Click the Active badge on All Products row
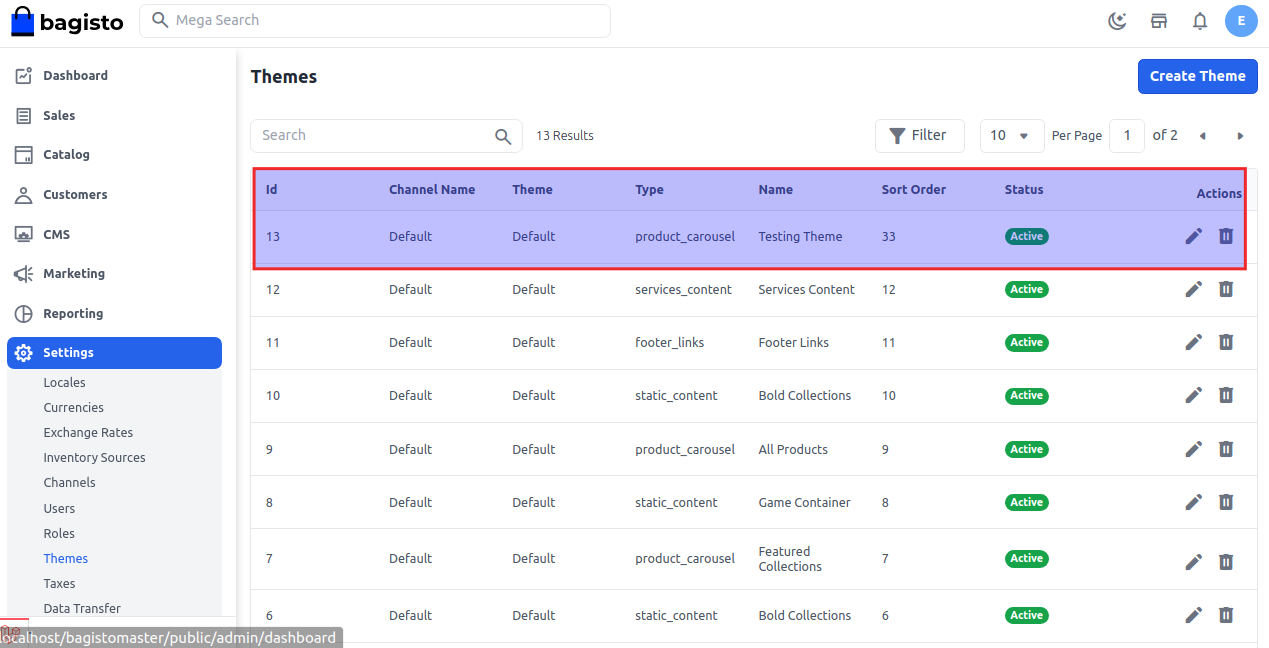Viewport: 1269px width, 648px height. click(1026, 449)
